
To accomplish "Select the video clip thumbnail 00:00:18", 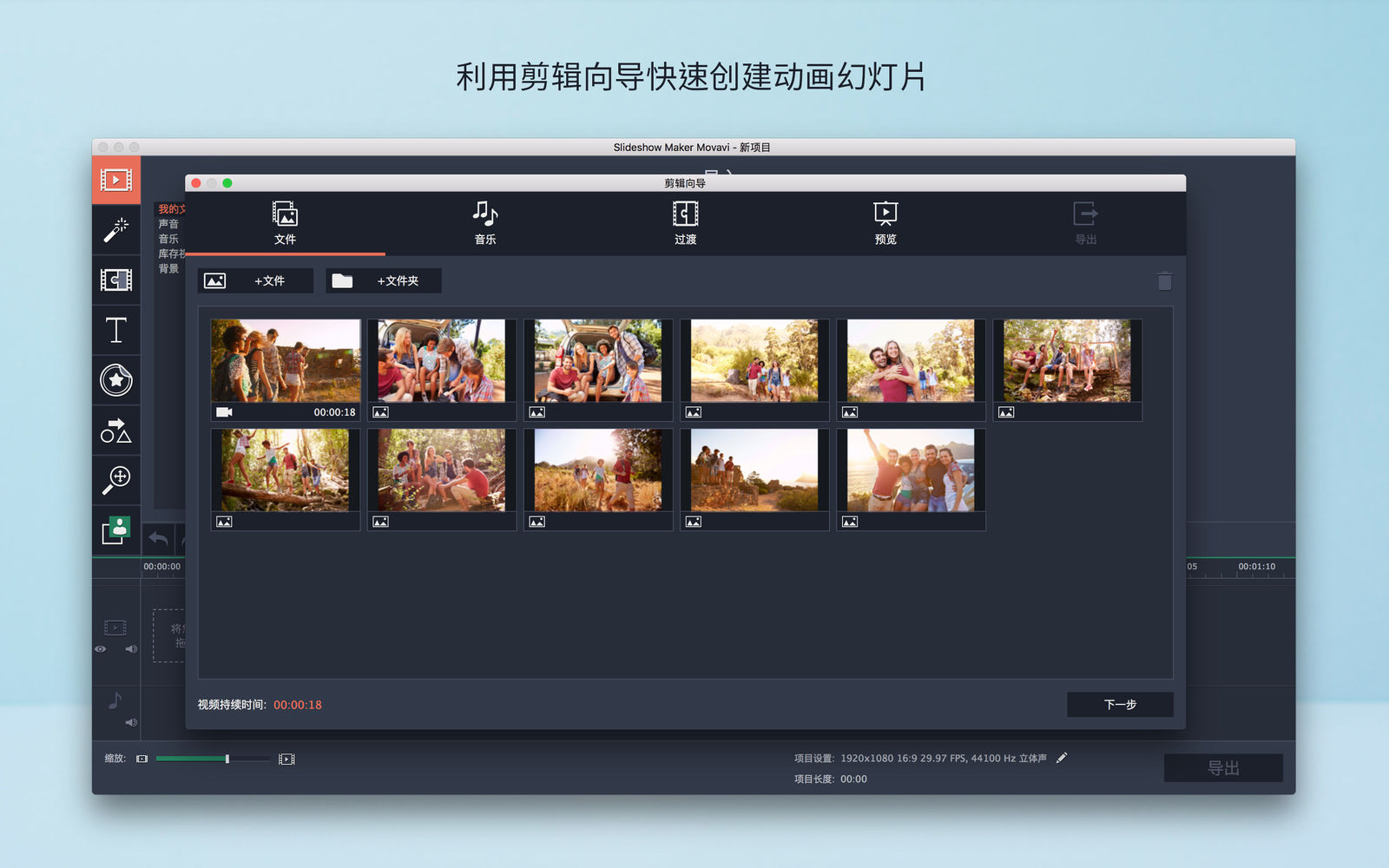I will [286, 369].
